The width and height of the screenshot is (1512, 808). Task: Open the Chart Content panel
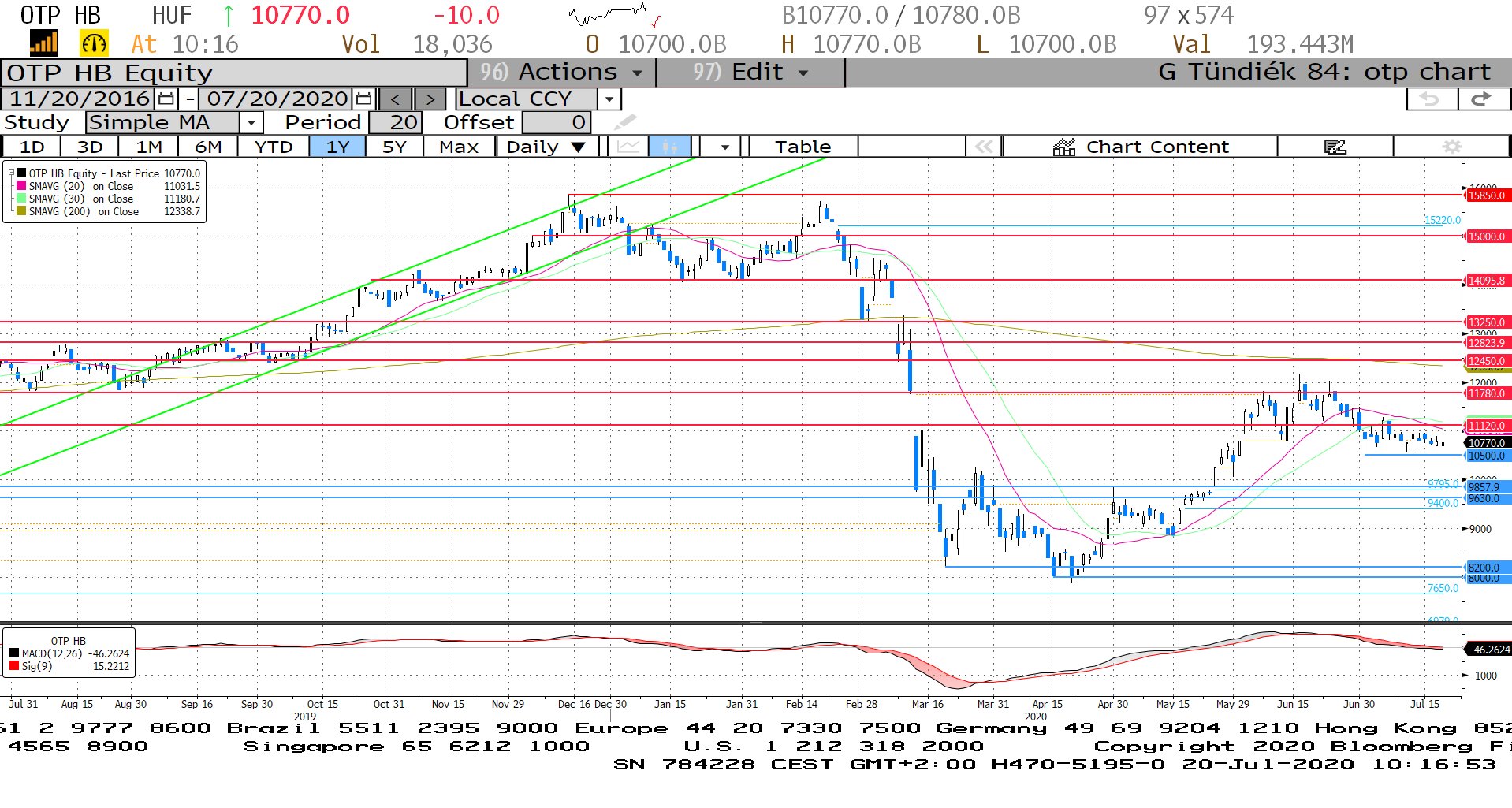(x=1140, y=147)
